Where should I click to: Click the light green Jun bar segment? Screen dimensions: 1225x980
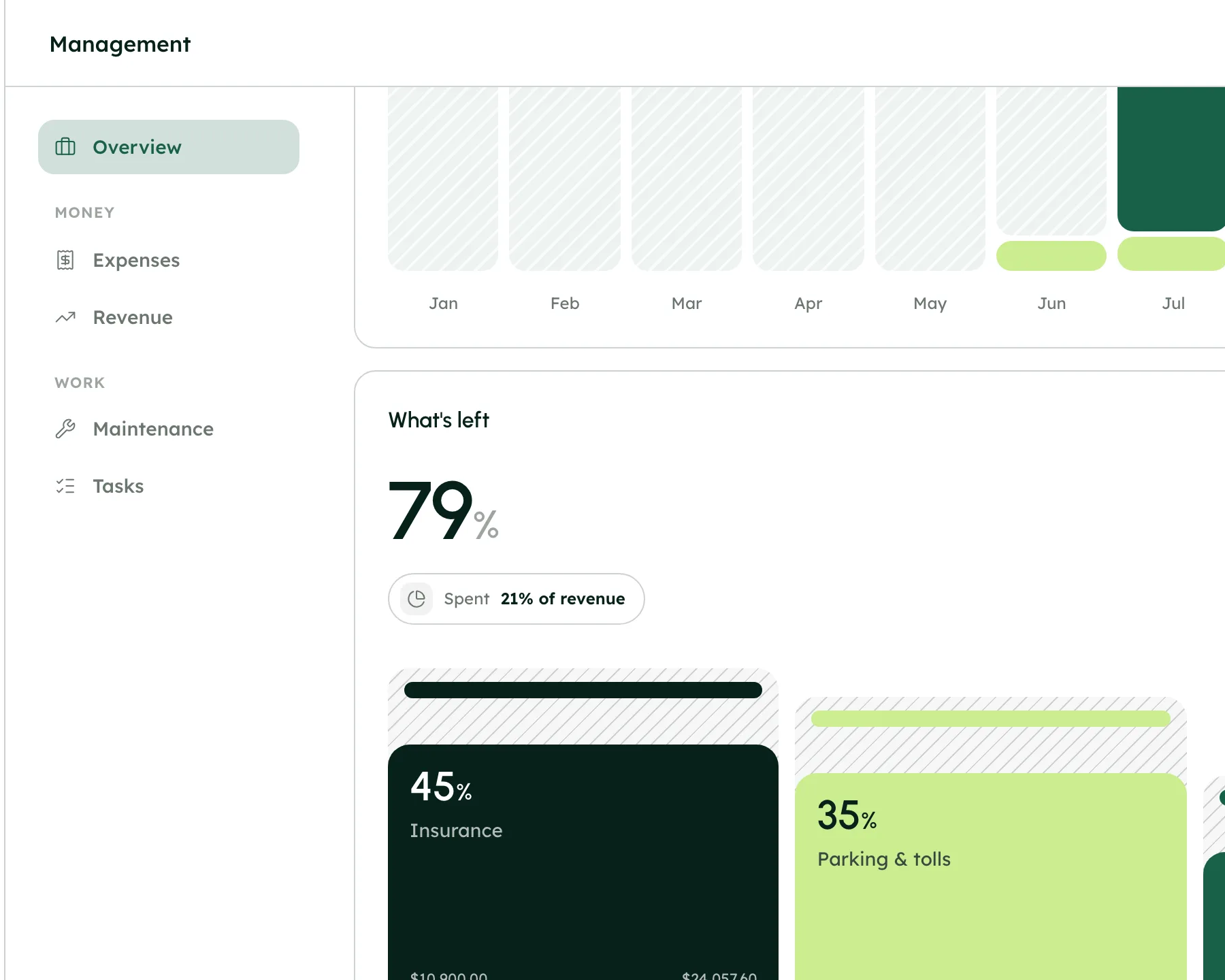pos(1051,256)
